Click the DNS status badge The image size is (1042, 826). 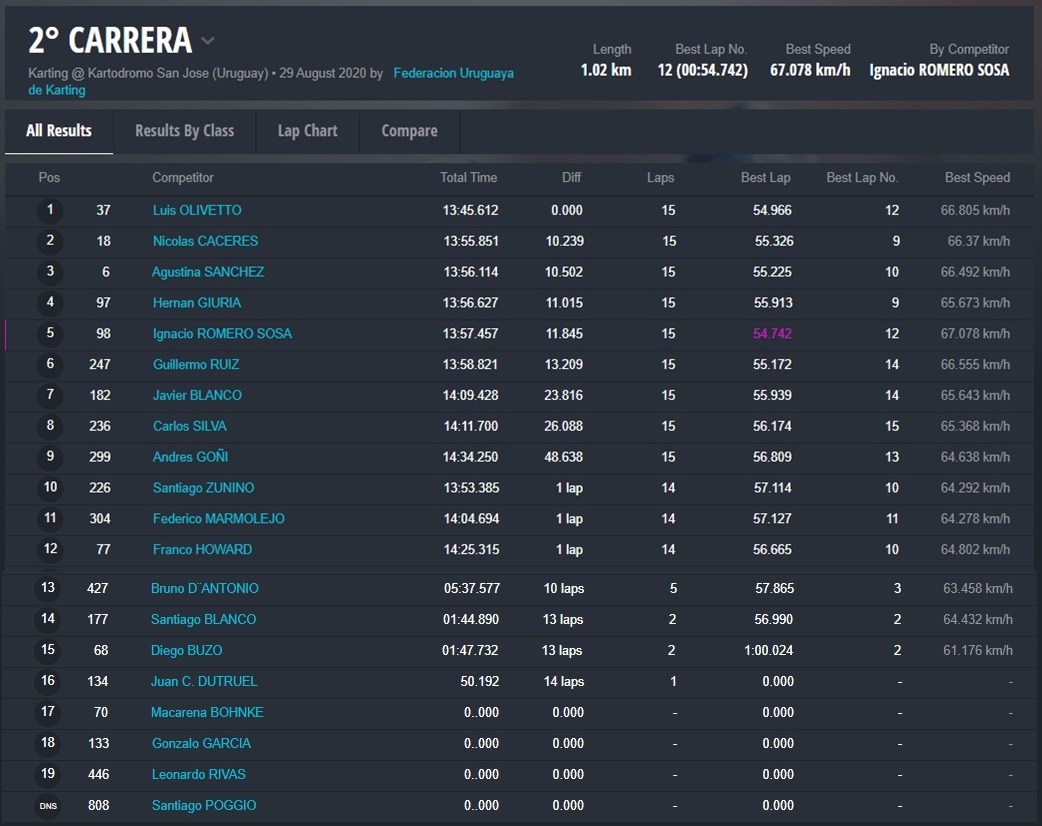point(48,806)
